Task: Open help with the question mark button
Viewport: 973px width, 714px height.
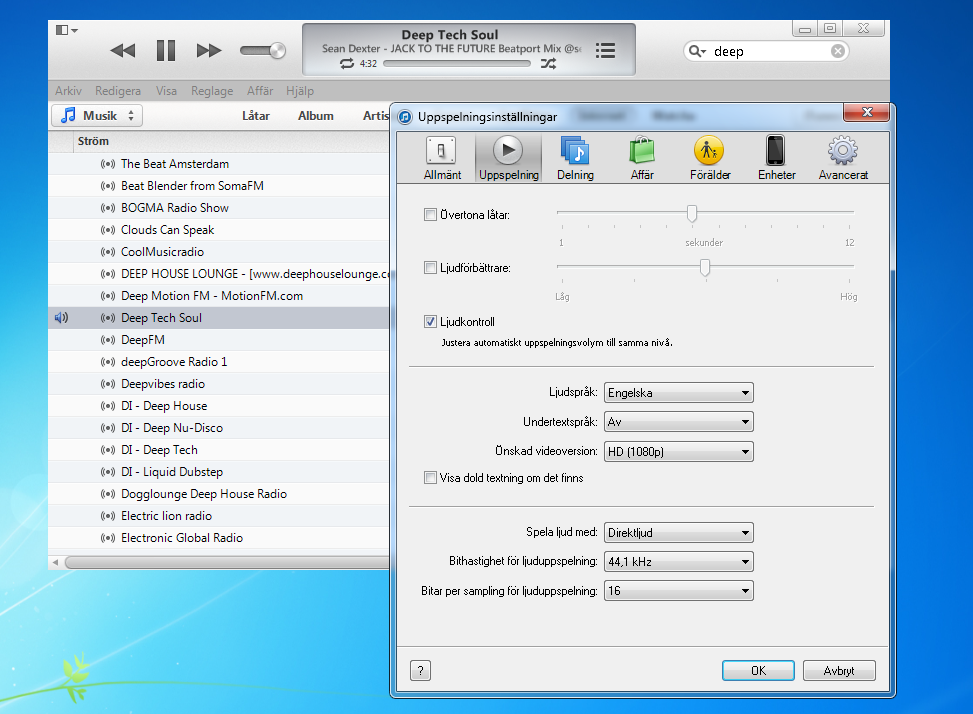Action: pos(421,671)
